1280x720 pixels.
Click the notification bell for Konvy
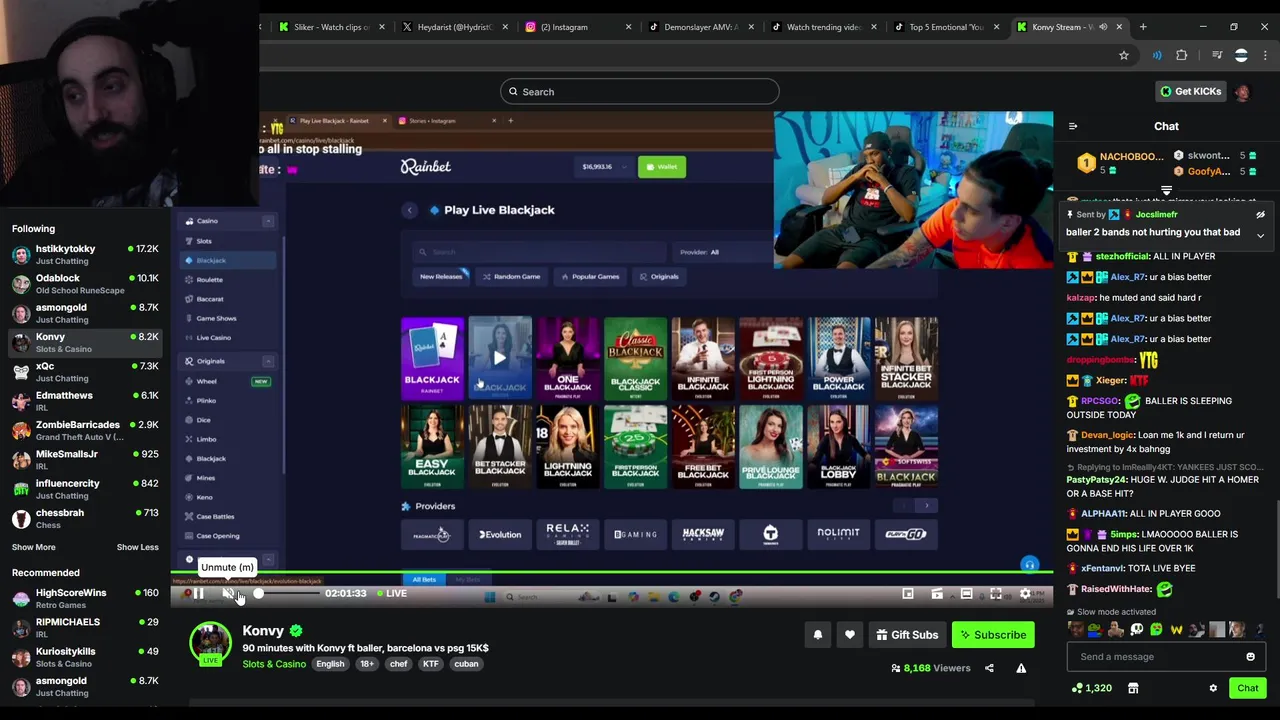click(x=818, y=635)
